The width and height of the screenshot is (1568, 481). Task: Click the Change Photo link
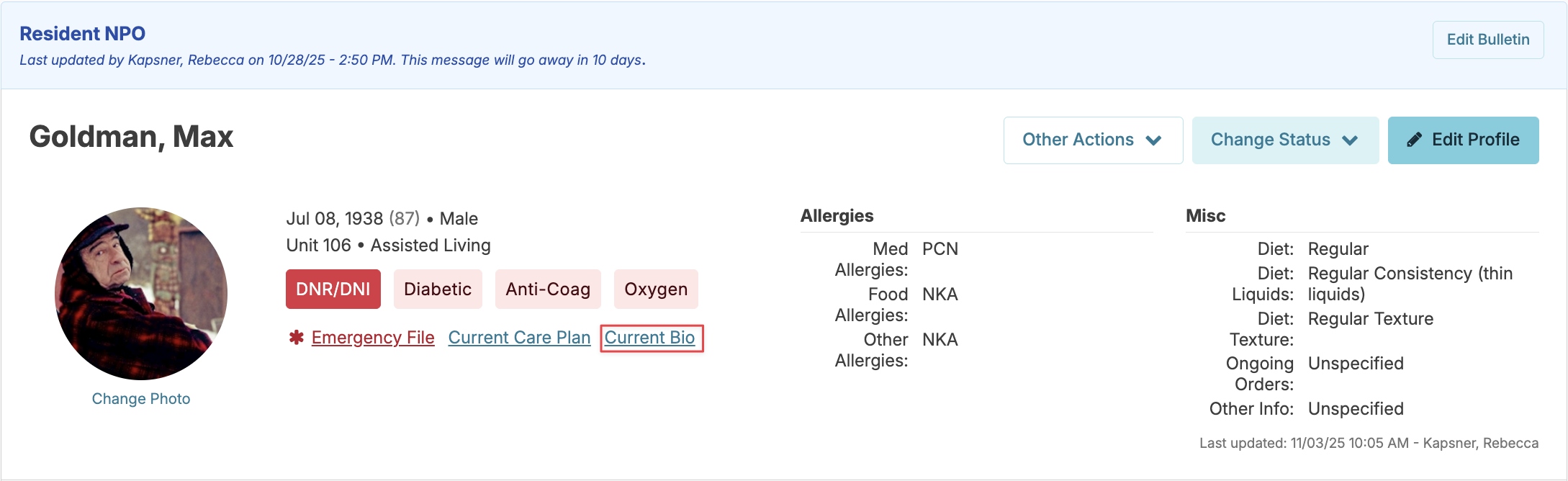(x=141, y=399)
